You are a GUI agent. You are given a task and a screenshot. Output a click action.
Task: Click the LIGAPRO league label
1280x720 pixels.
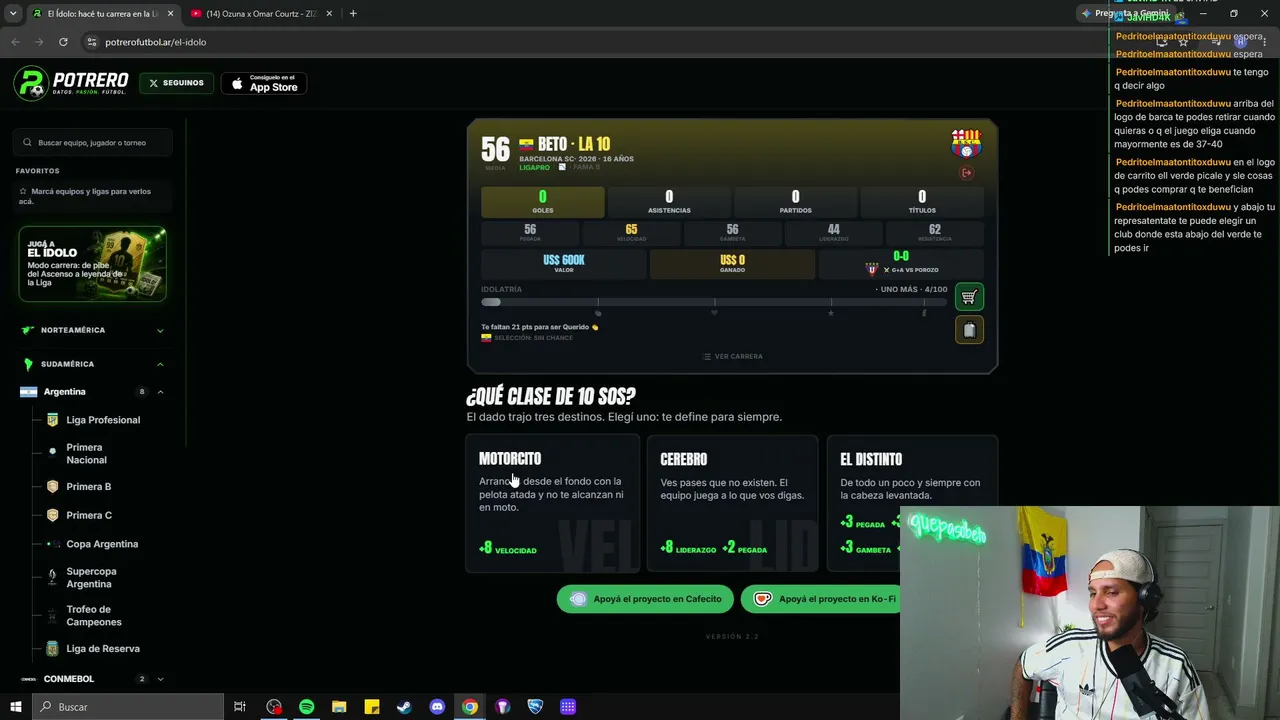pos(535,168)
